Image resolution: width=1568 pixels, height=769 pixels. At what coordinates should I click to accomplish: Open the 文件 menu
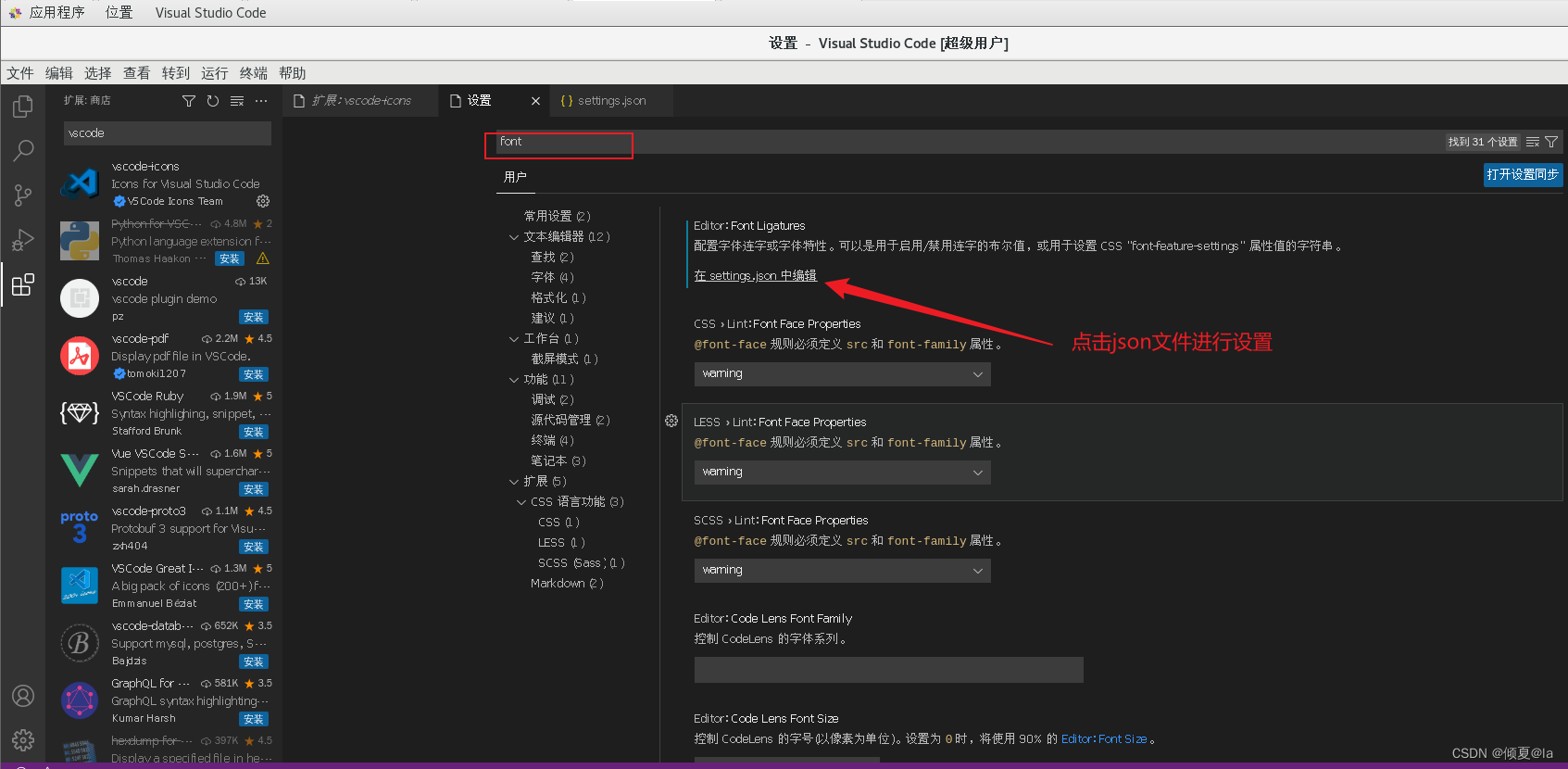point(19,73)
